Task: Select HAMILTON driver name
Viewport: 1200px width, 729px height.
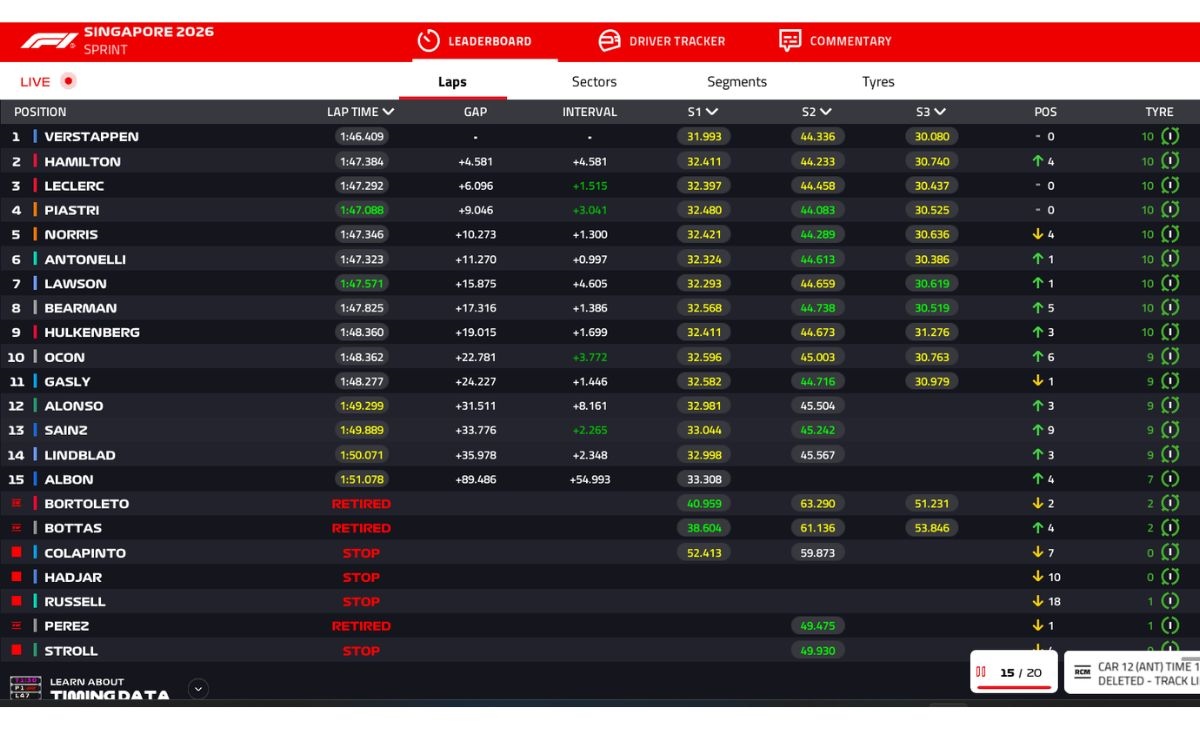Action: pos(82,161)
